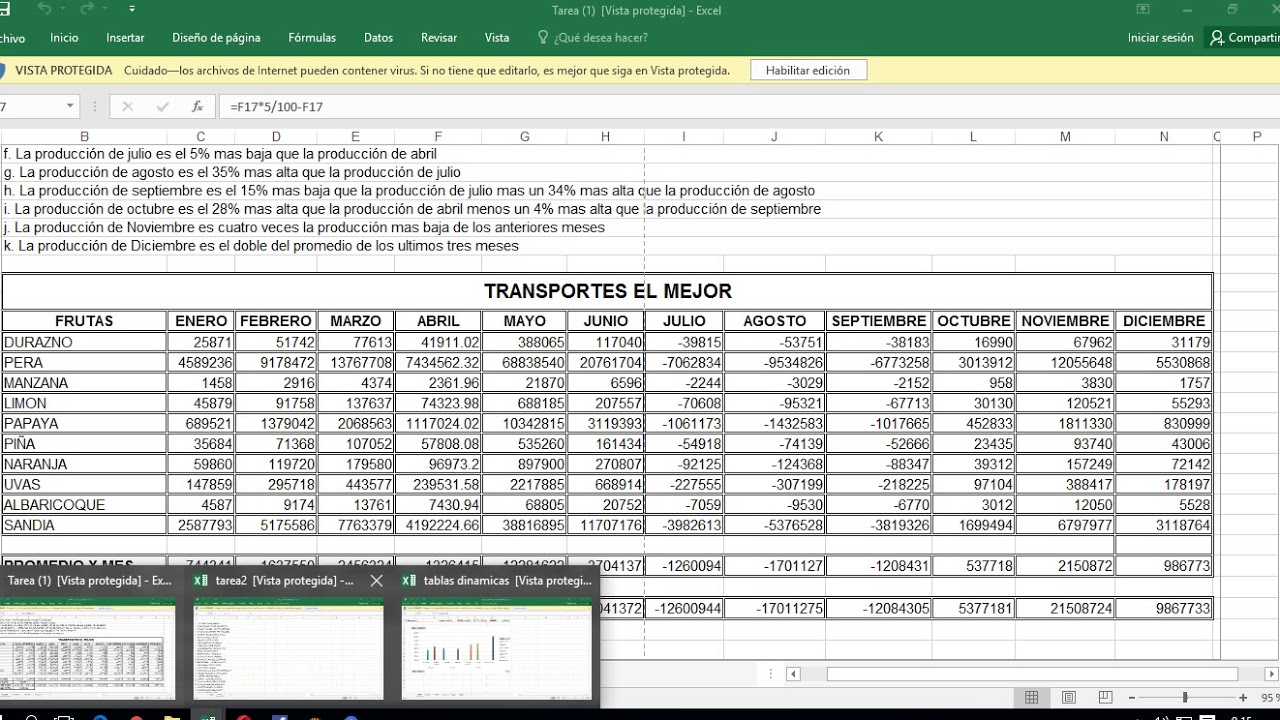The width and height of the screenshot is (1280, 720).
Task: Click the Redo arrow in quick access toolbar
Action: 86,9
